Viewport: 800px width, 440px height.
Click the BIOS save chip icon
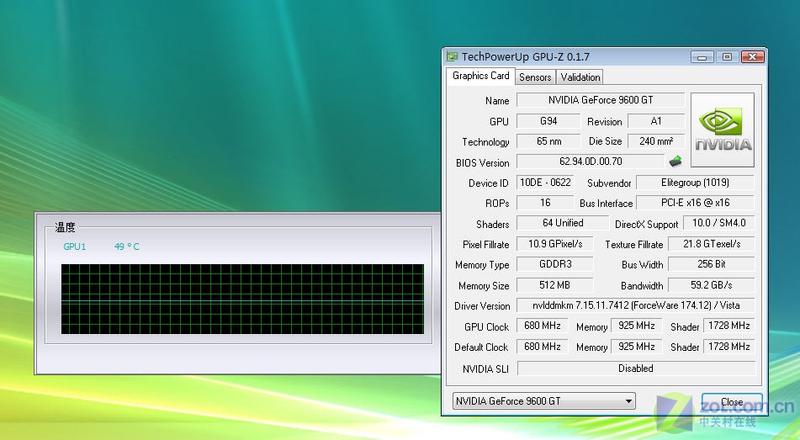click(x=675, y=161)
